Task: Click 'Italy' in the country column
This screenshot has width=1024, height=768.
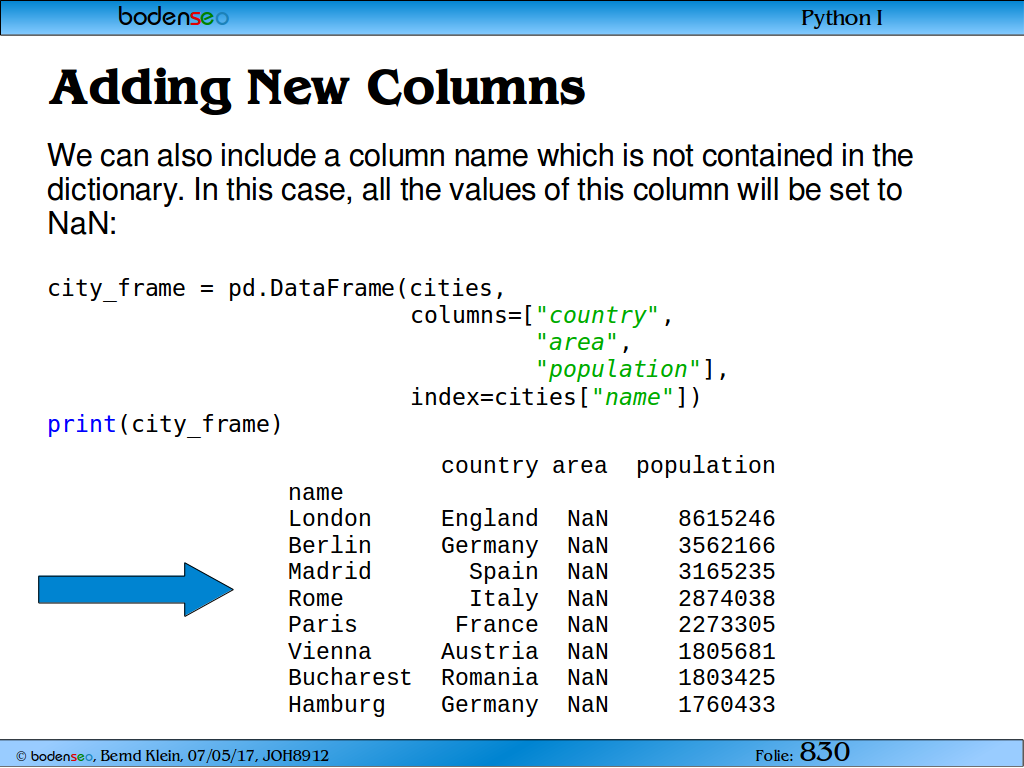Action: coord(504,598)
